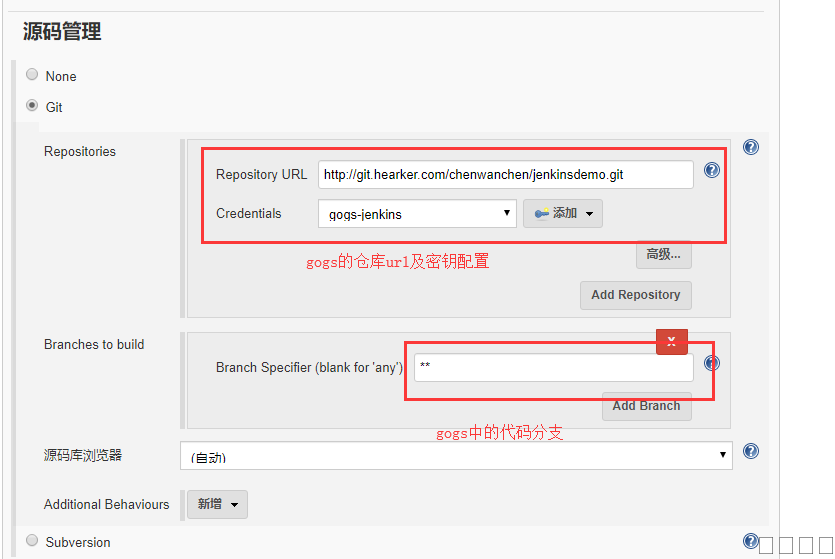The height and width of the screenshot is (559, 835).
Task: Click the Git option label text
Action: click(x=54, y=107)
